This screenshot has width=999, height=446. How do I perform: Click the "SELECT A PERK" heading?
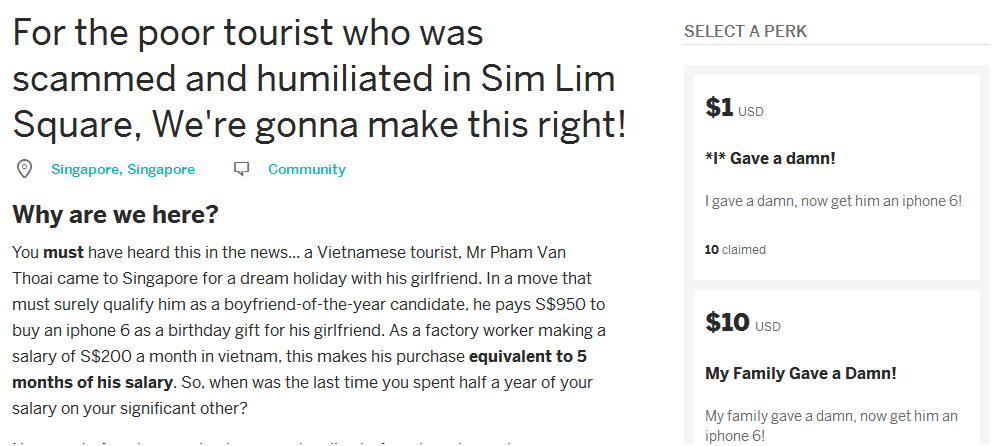click(x=745, y=32)
